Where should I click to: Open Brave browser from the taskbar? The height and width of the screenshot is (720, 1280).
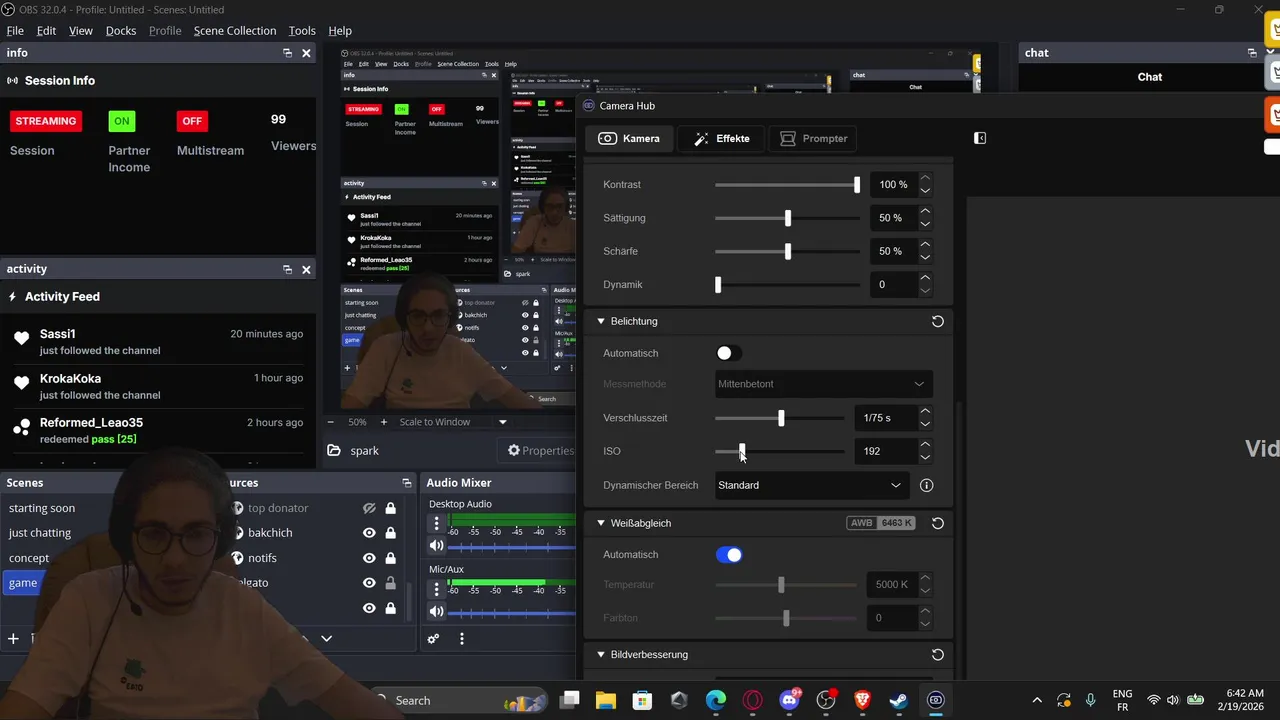point(862,700)
